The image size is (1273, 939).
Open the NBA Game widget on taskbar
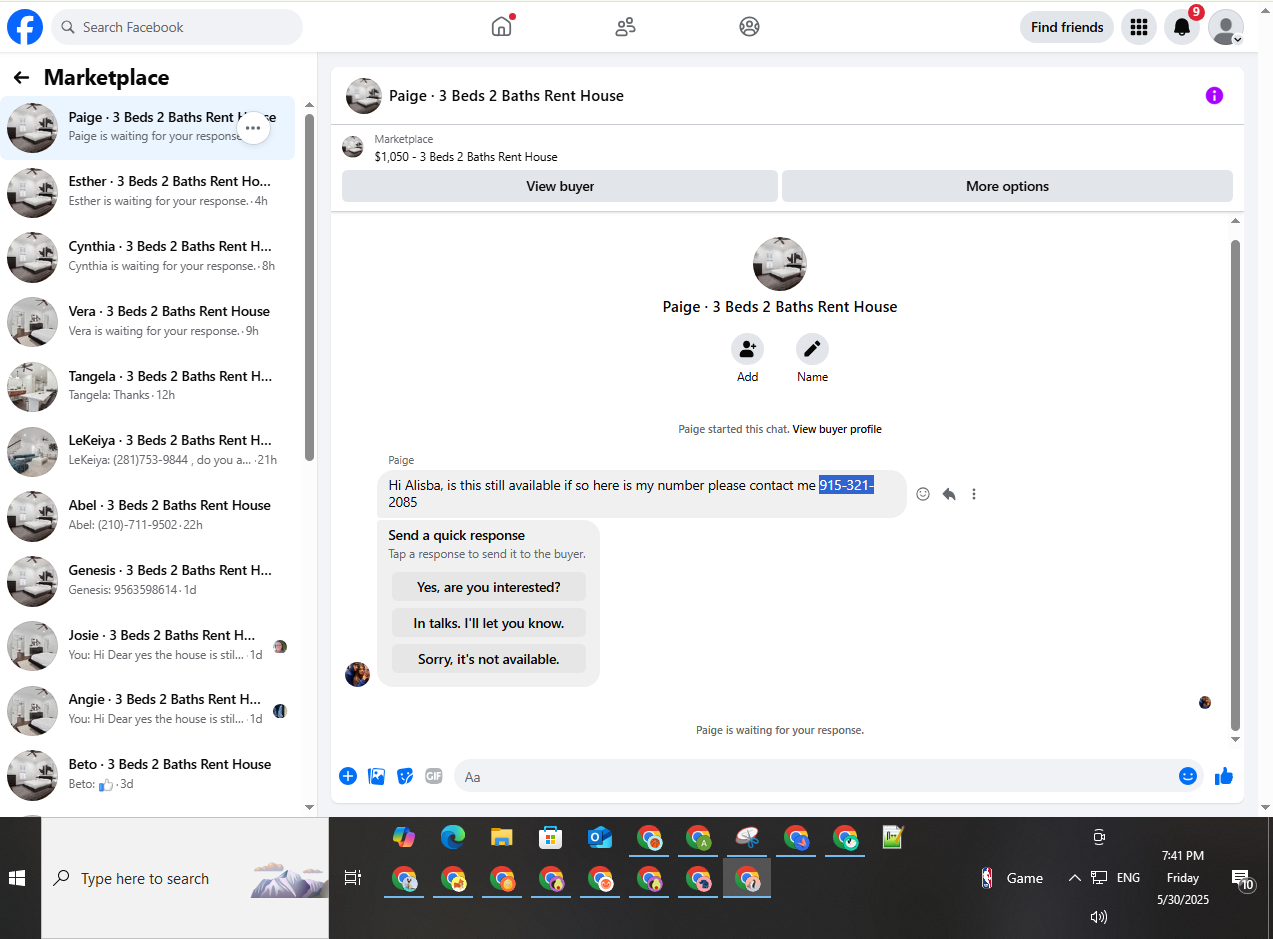pos(1011,878)
